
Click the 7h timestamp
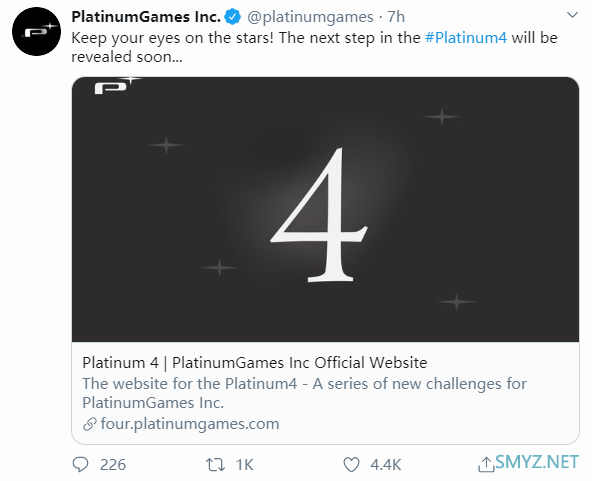(396, 17)
